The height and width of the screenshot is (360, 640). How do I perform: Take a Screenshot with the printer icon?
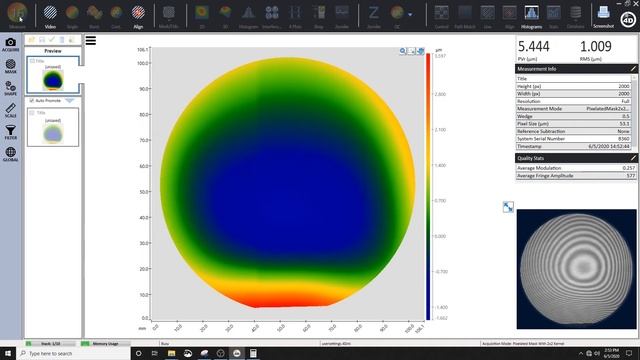tap(603, 16)
